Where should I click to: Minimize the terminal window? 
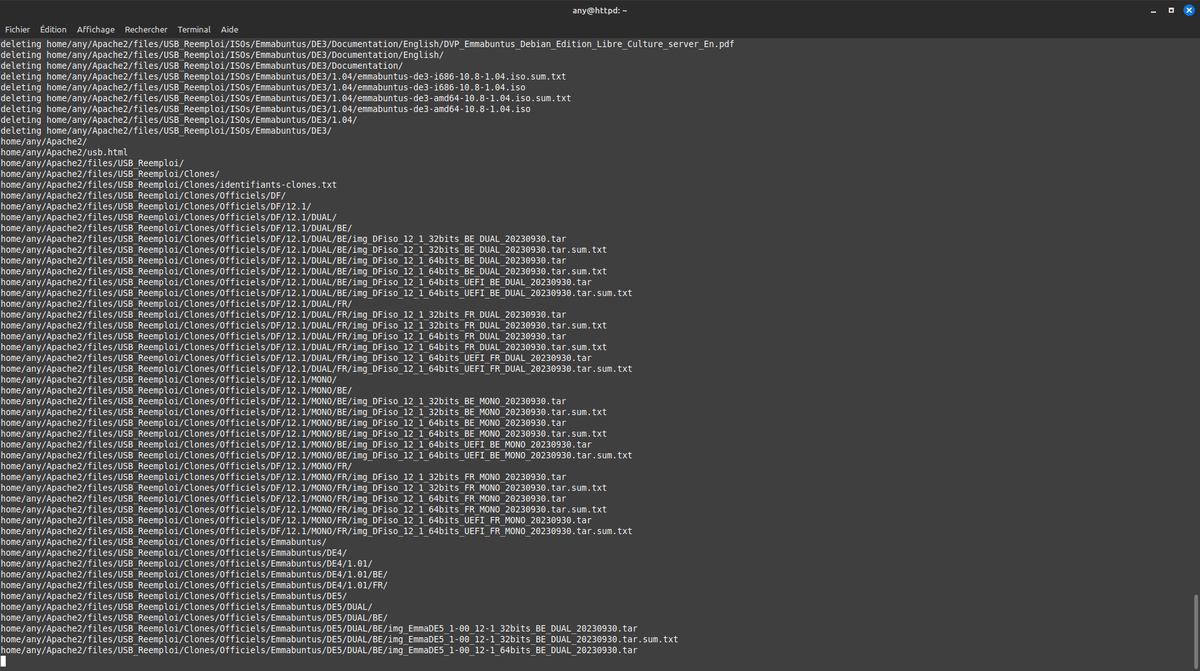(x=1152, y=10)
